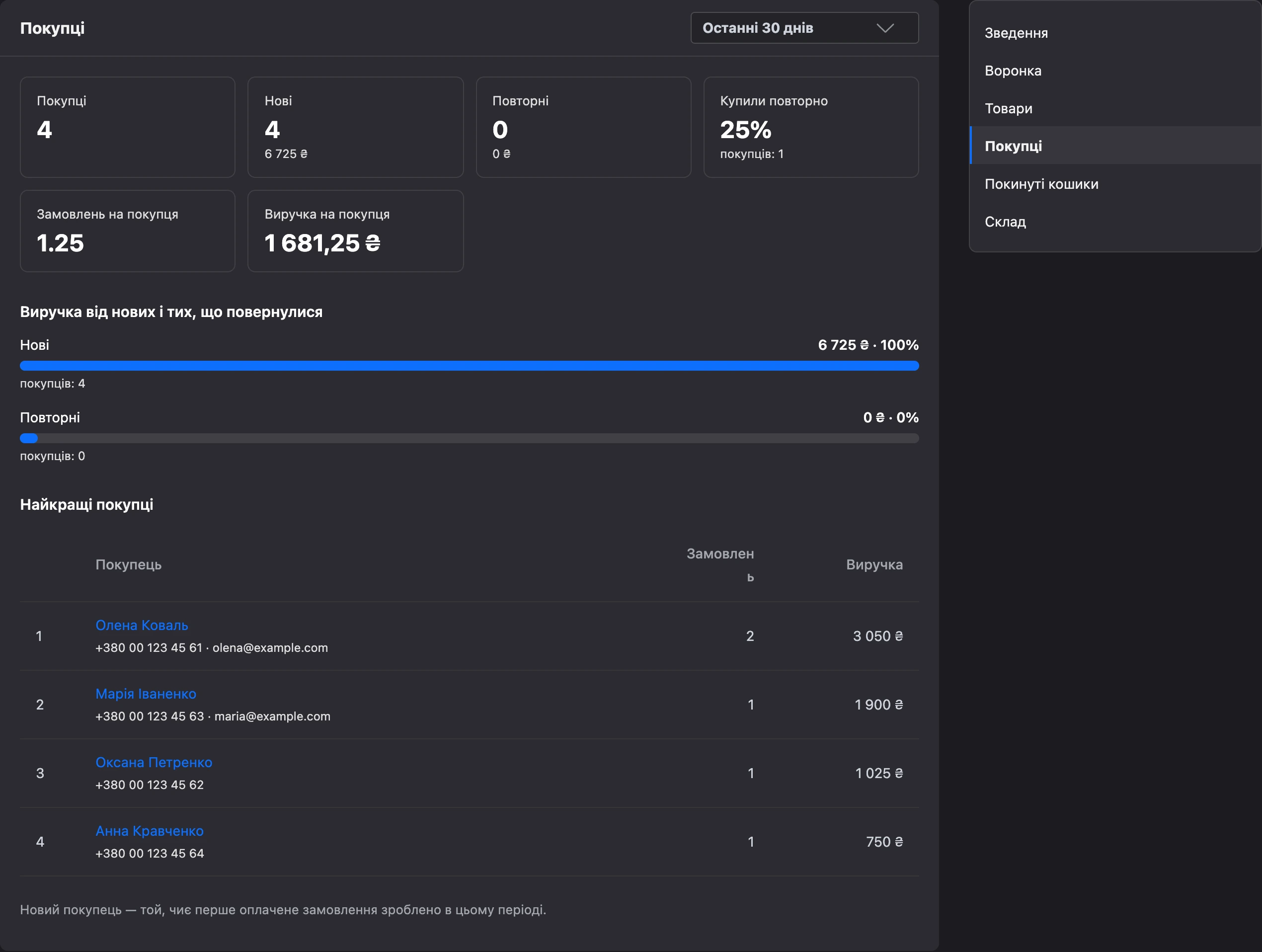Open customer Марія Іваненко link
Image resolution: width=1262 pixels, height=952 pixels.
(x=146, y=694)
